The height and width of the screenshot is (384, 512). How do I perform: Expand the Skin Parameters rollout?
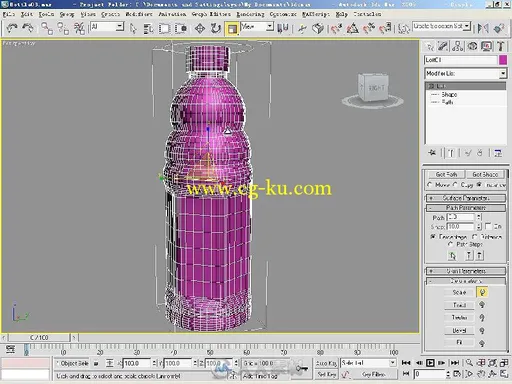pyautogui.click(x=466, y=271)
